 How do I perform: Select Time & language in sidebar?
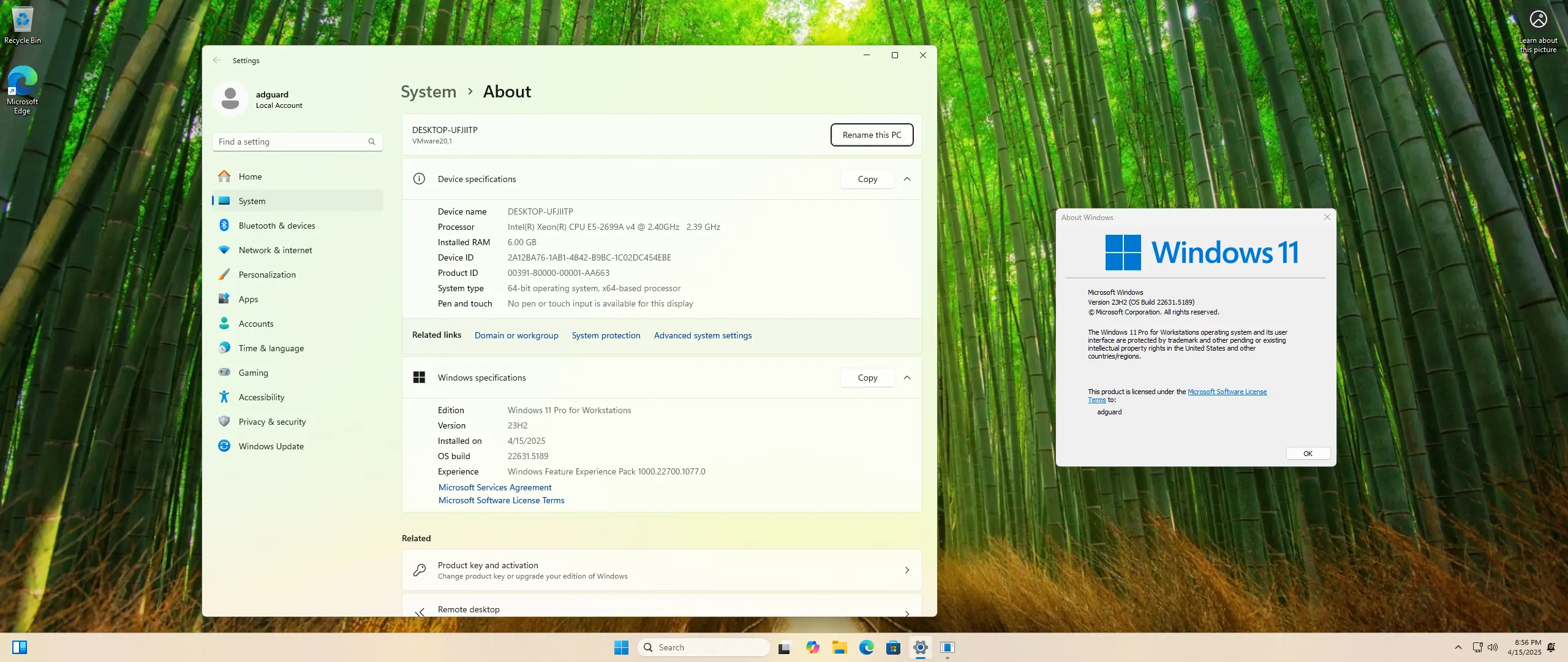tap(271, 348)
